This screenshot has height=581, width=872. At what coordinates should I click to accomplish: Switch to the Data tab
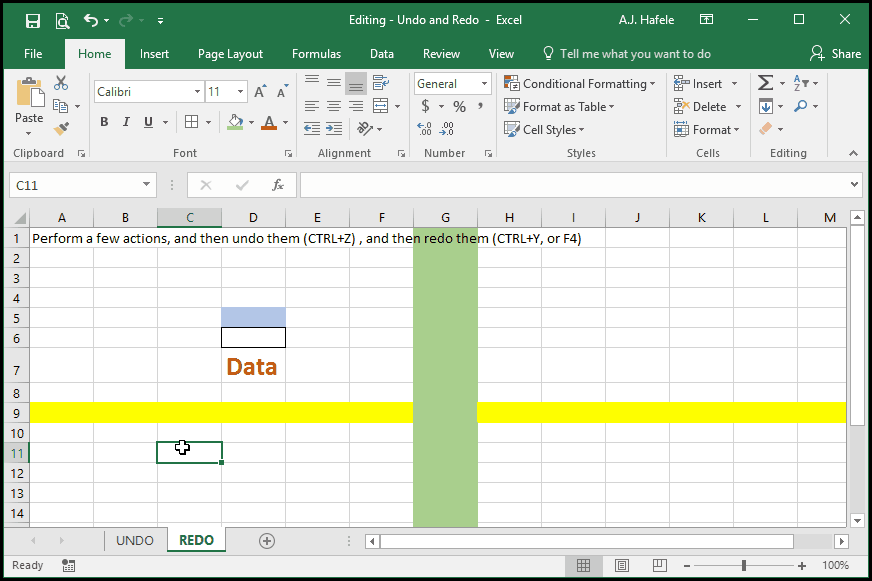382,54
